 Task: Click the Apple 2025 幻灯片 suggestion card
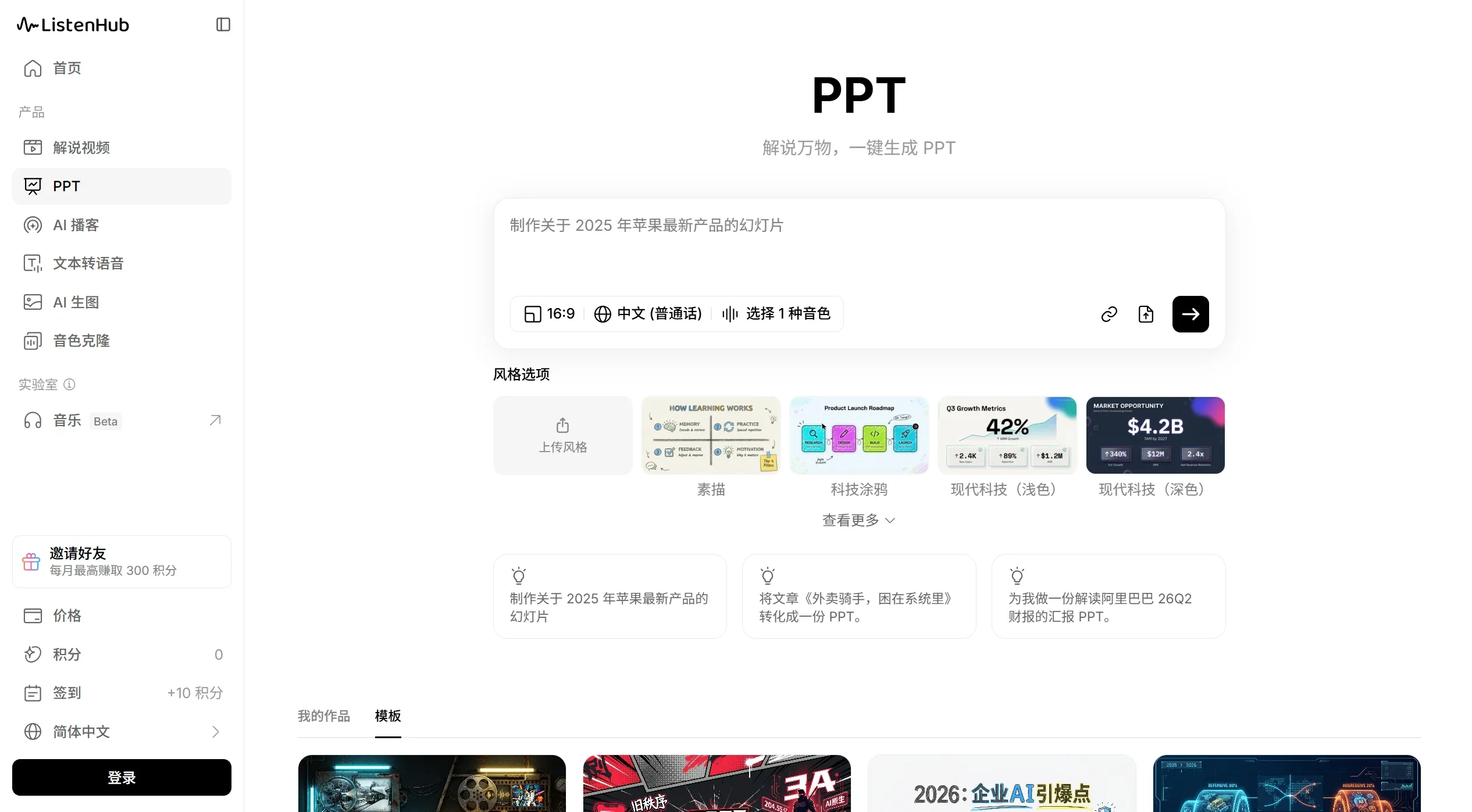609,596
